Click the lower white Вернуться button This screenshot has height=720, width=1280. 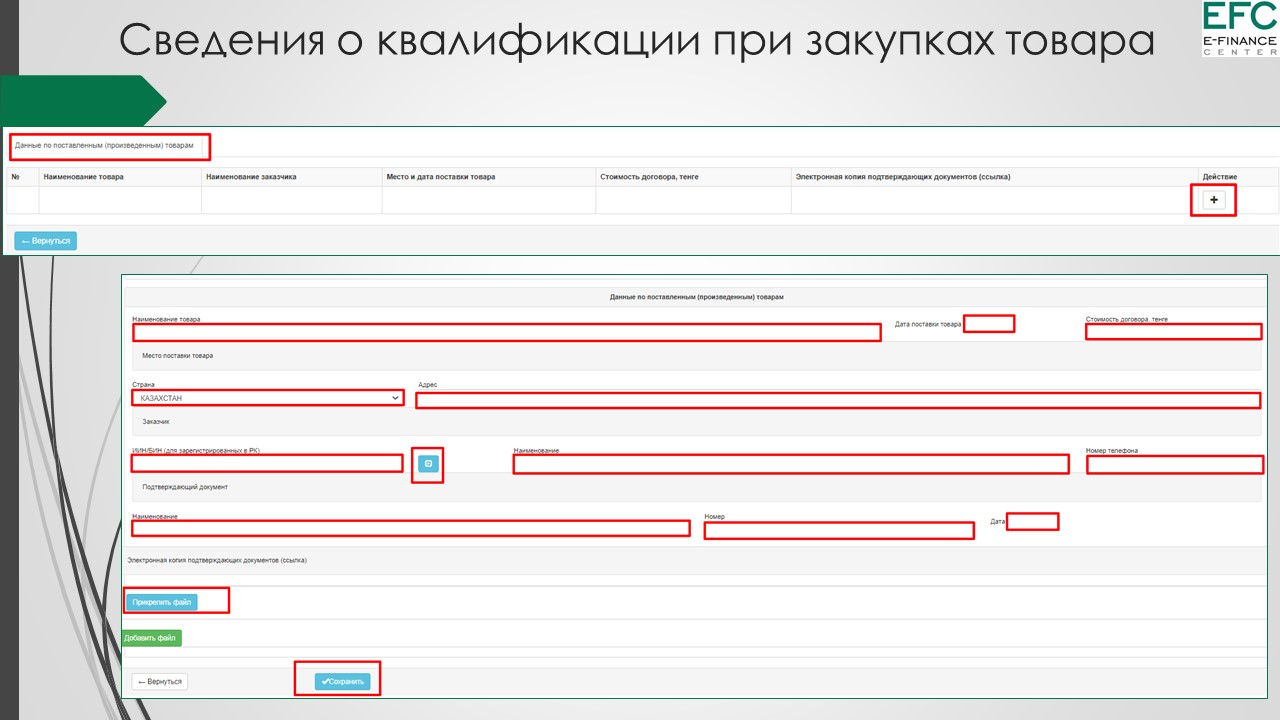point(160,682)
